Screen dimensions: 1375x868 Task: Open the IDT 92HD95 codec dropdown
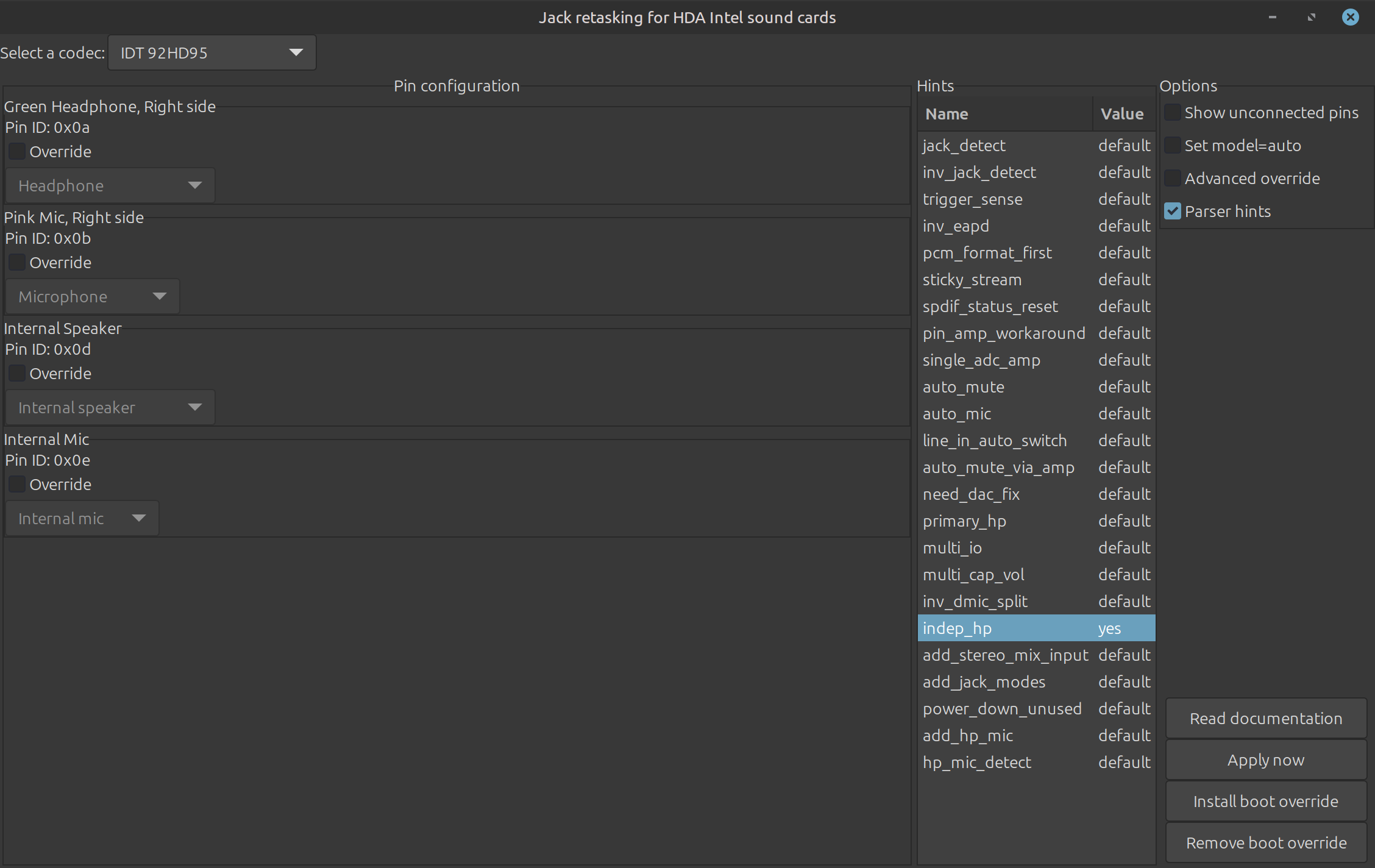click(211, 53)
